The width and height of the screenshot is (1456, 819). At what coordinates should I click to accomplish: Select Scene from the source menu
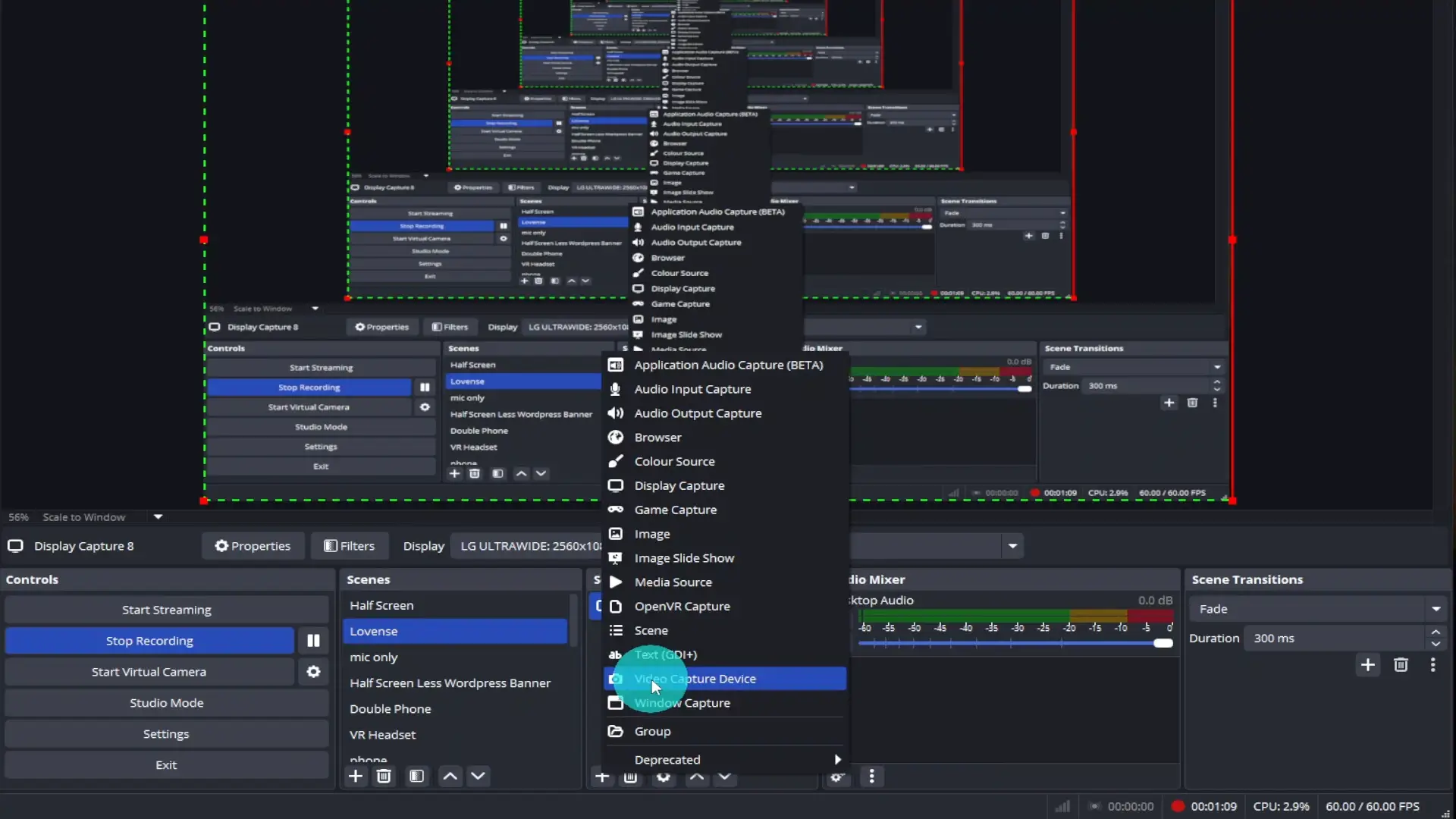[725, 631]
